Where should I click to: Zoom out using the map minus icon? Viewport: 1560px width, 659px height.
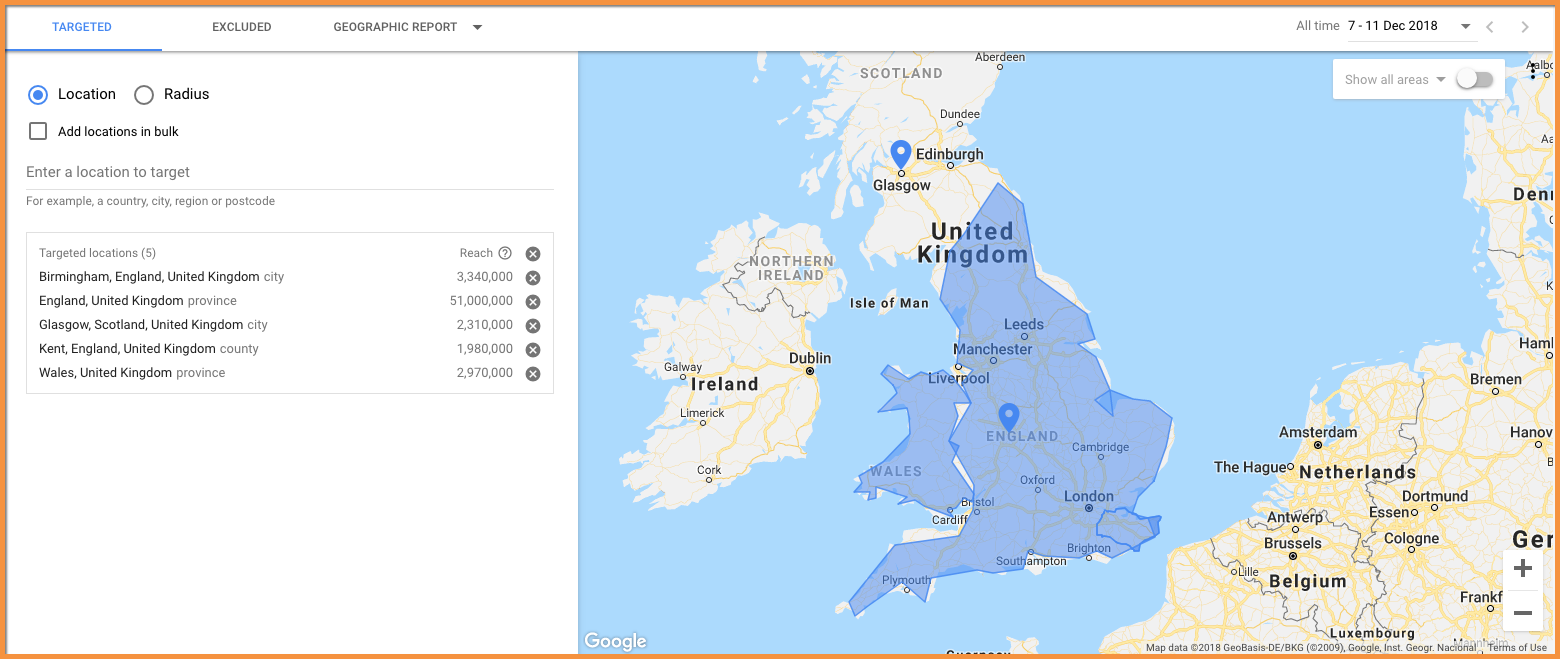pyautogui.click(x=1522, y=612)
